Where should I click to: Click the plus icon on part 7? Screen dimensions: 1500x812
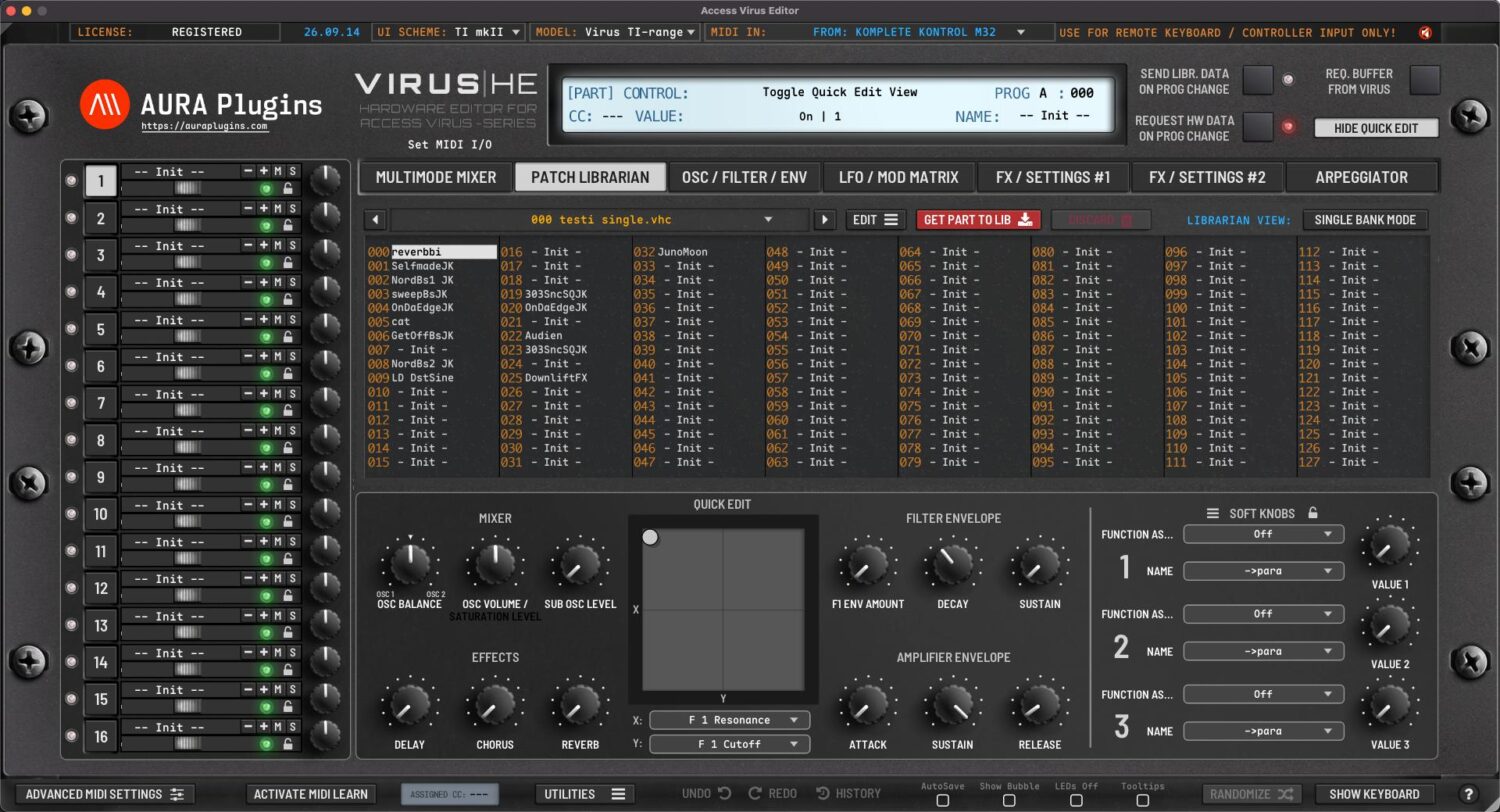click(x=264, y=393)
